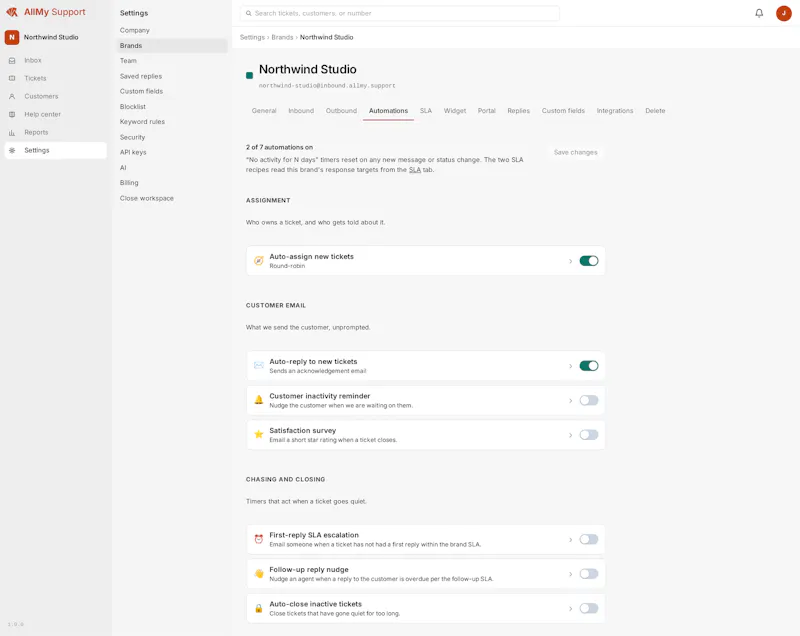This screenshot has height=636, width=800.
Task: Open Close workspace settings
Action: click(172, 198)
